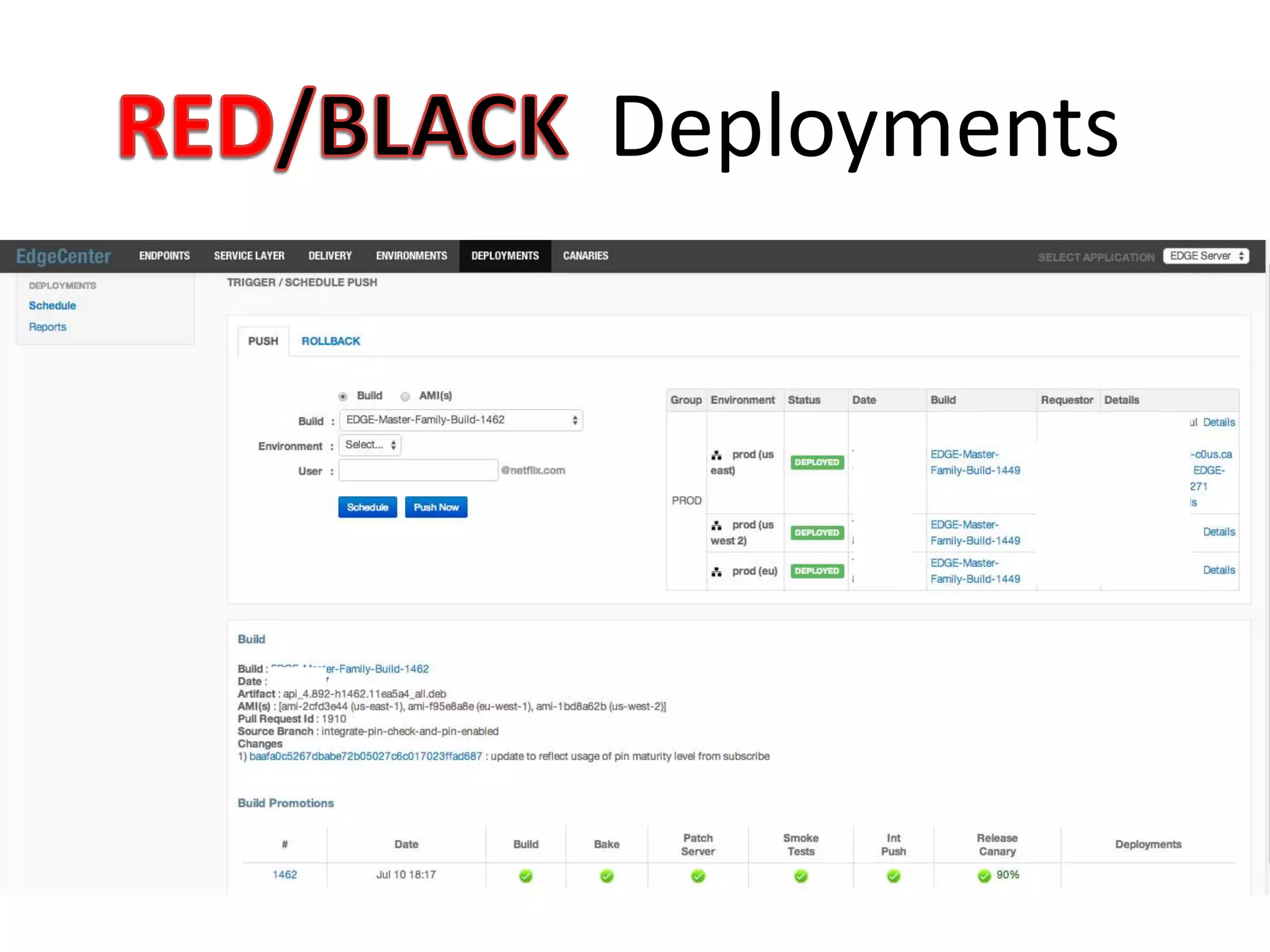Image resolution: width=1270 pixels, height=952 pixels.
Task: Click the EdgeCenter logo
Action: tap(63, 256)
